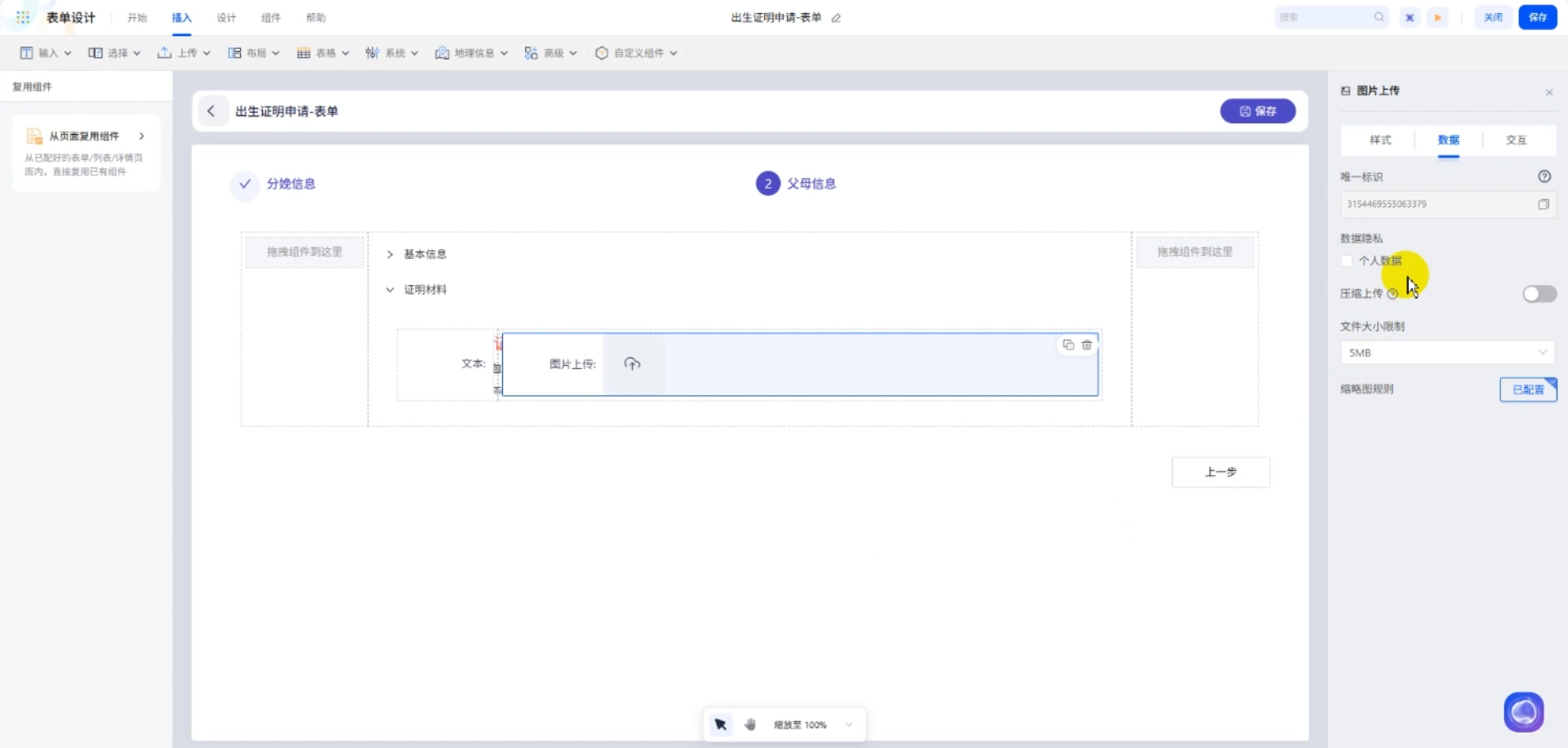Open the 文件大小限制 5MB dropdown

[1447, 353]
